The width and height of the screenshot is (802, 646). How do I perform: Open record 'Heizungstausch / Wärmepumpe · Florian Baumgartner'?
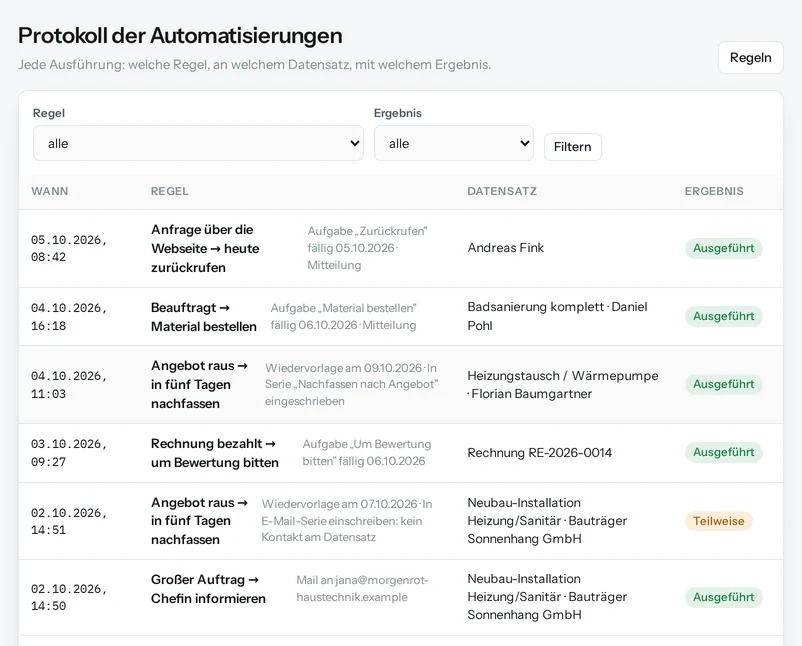click(x=563, y=385)
